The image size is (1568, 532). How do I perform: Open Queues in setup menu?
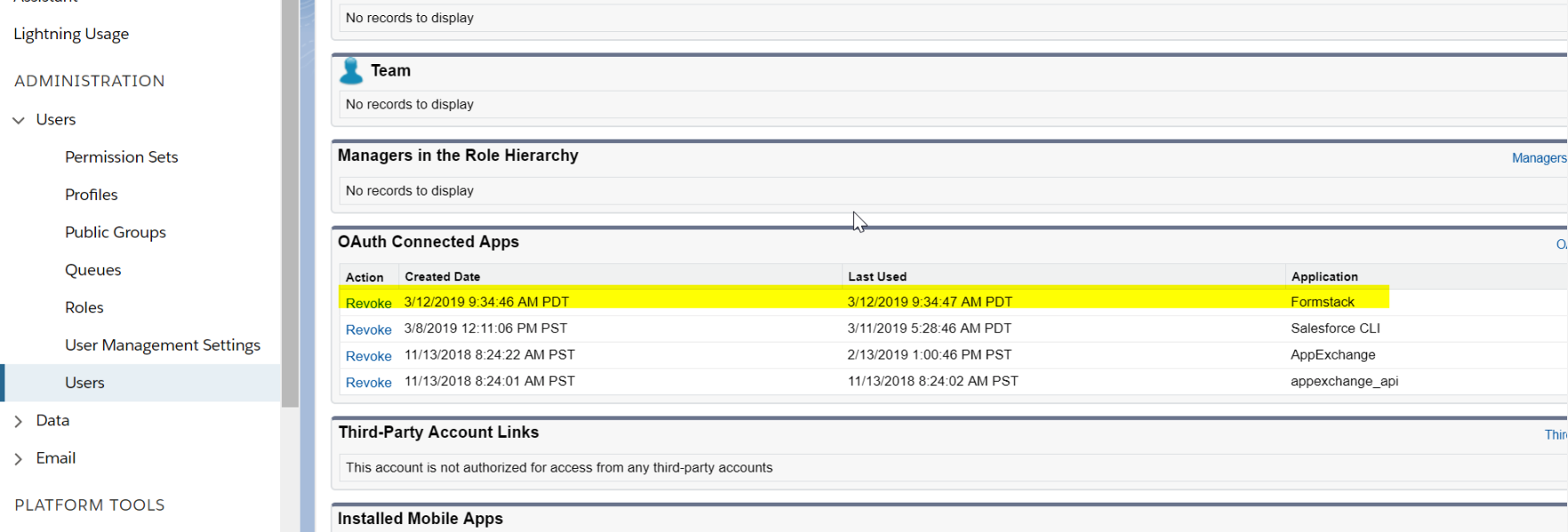[x=93, y=270]
